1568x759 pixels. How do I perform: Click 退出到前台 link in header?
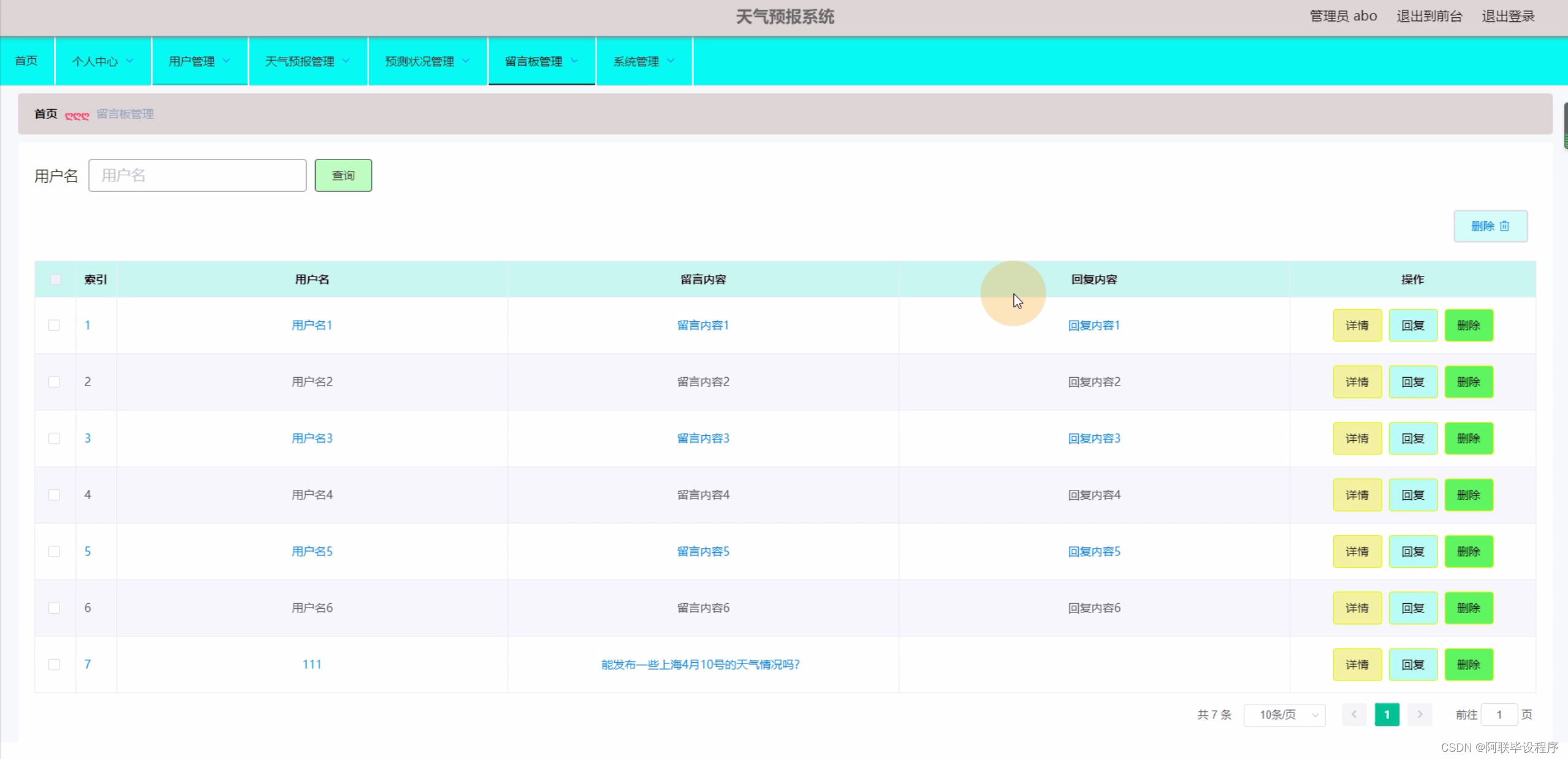tap(1429, 17)
